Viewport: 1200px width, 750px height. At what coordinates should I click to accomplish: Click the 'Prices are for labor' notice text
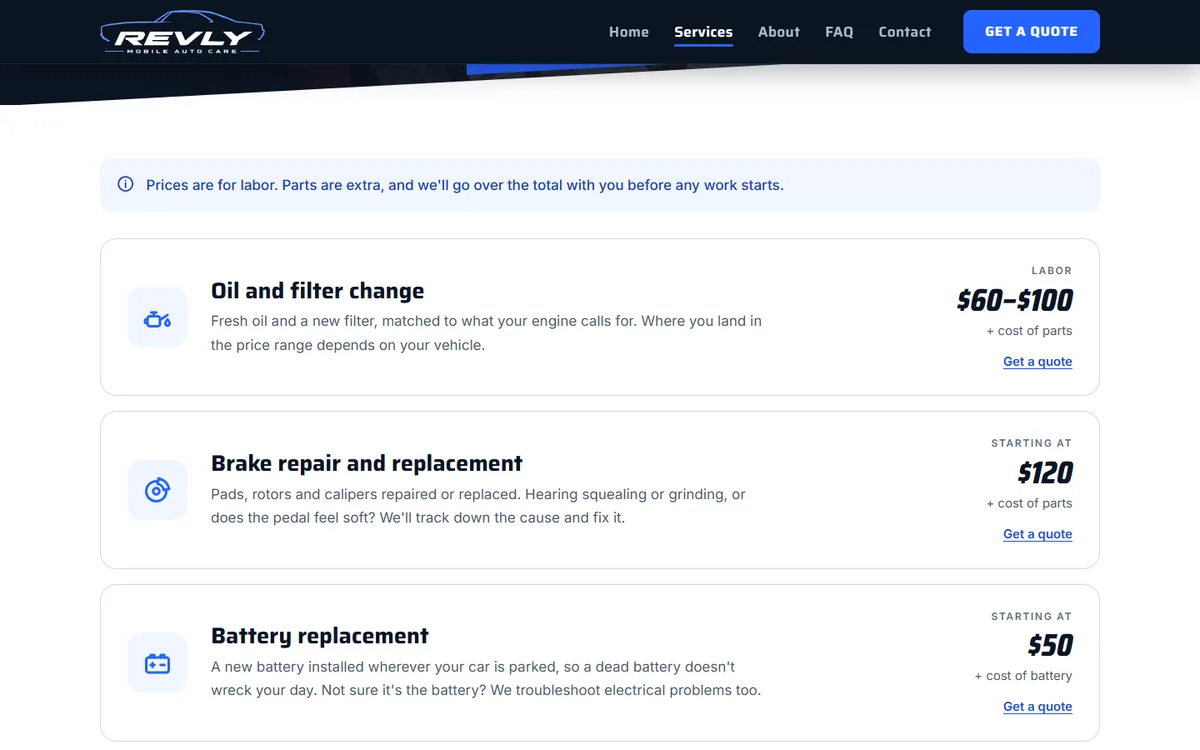pyautogui.click(x=465, y=185)
